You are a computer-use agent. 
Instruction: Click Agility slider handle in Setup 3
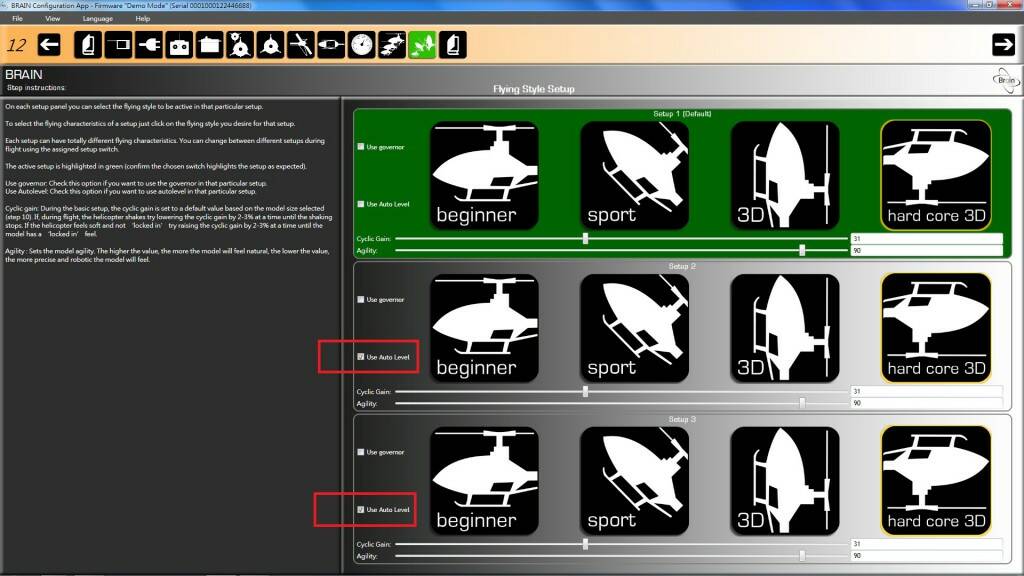tap(802, 556)
